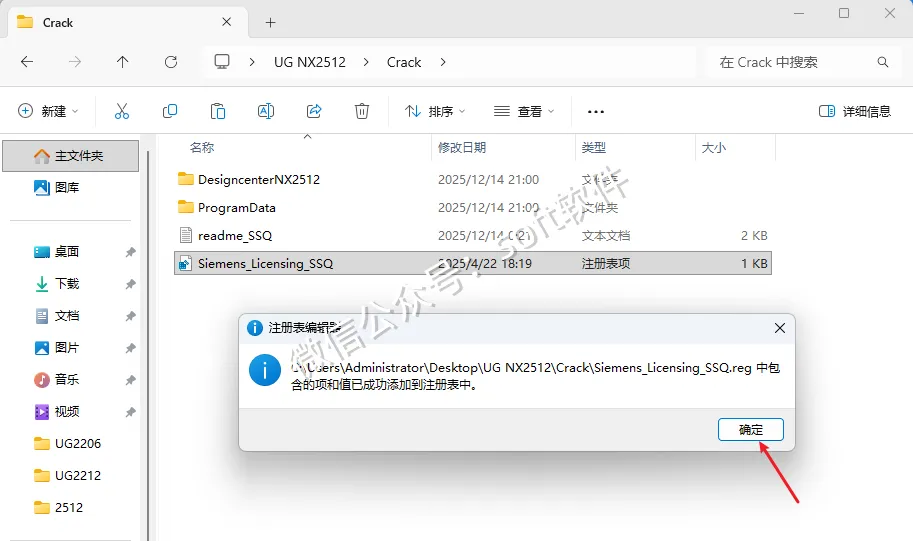This screenshot has width=913, height=541.
Task: Refresh the current folder
Action: (x=171, y=62)
